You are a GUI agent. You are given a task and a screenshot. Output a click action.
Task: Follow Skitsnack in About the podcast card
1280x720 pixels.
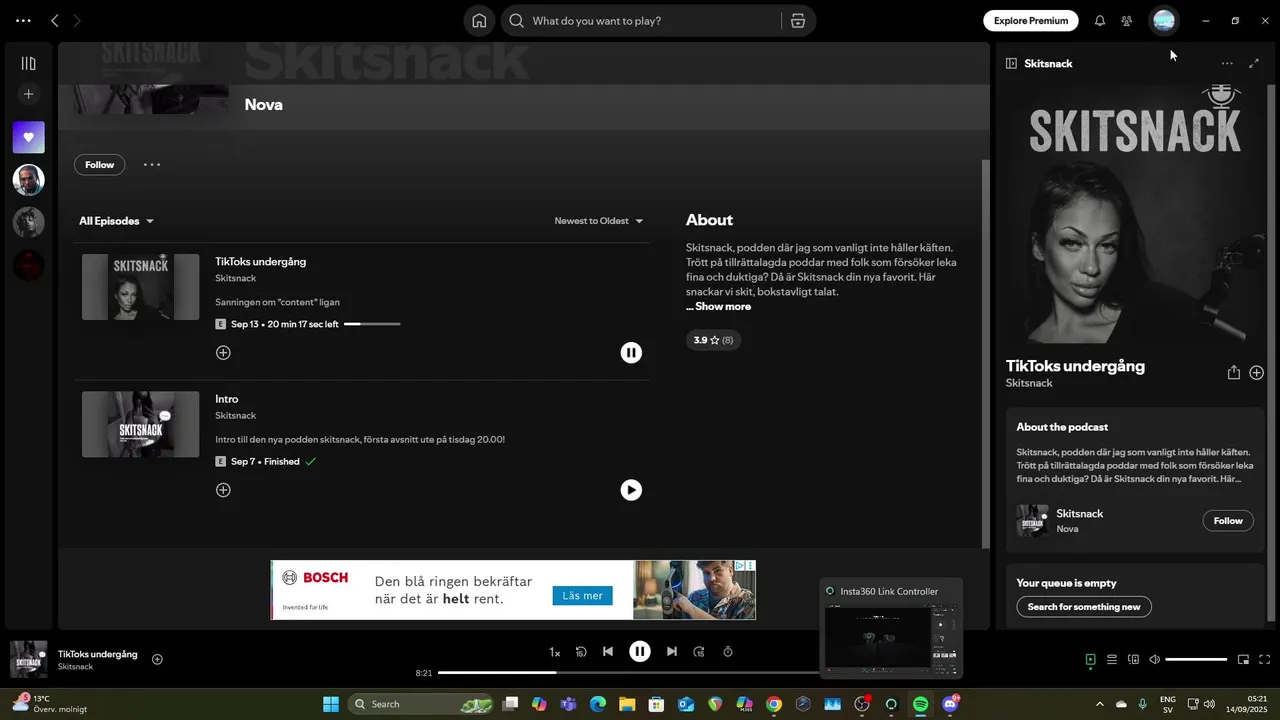(x=1228, y=520)
